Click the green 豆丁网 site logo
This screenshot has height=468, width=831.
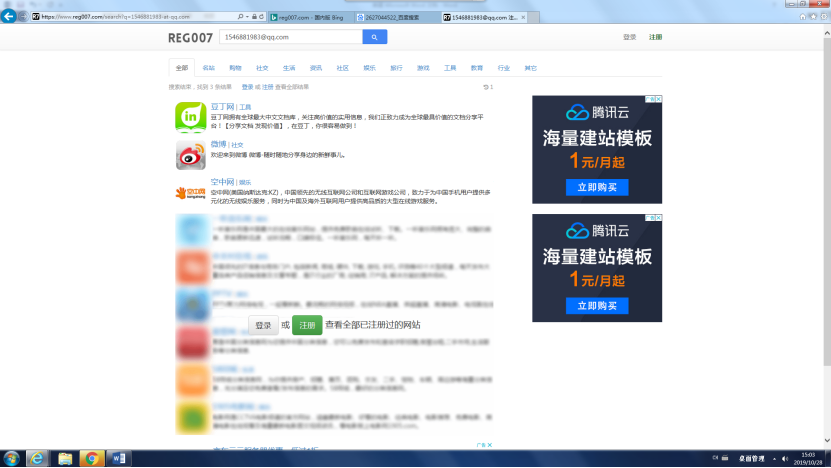(x=191, y=117)
